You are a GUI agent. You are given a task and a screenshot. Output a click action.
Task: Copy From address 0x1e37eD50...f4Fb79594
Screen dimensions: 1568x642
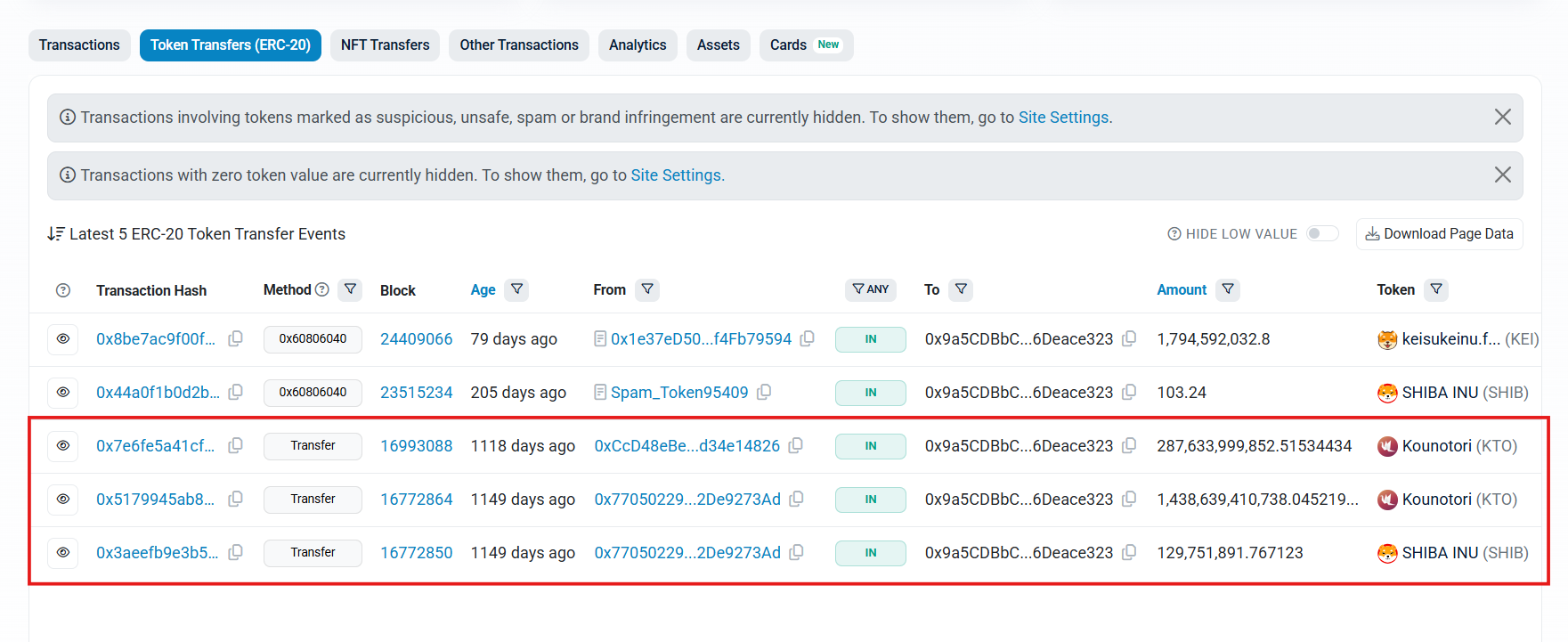click(807, 338)
